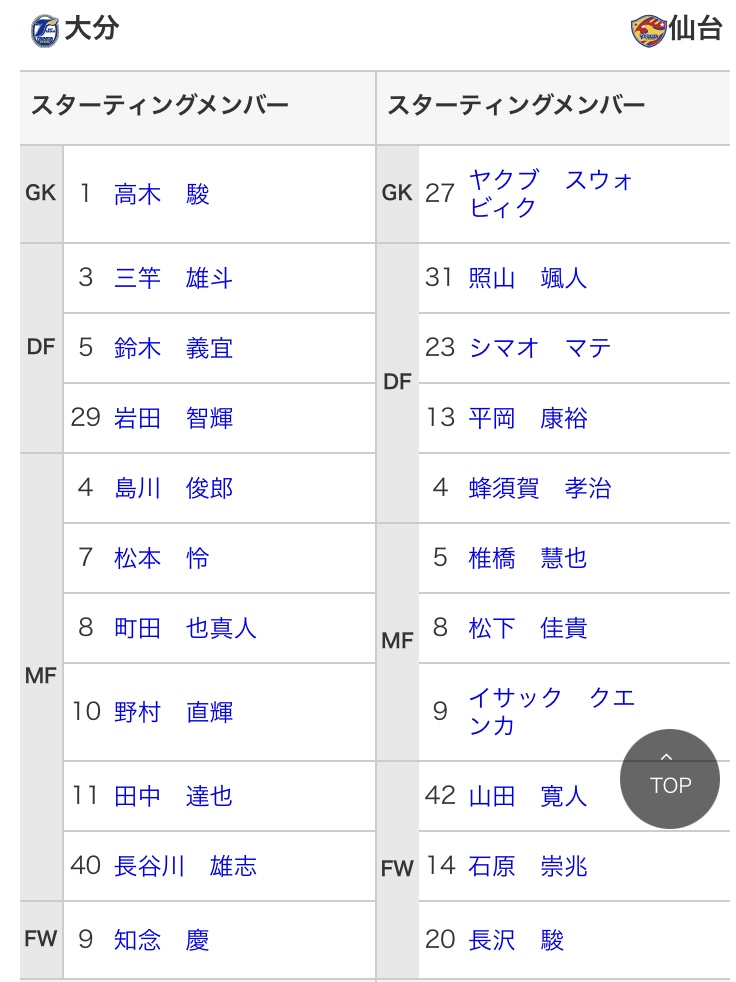
Task: Open 岩田 智輝 player page
Action: 173,418
